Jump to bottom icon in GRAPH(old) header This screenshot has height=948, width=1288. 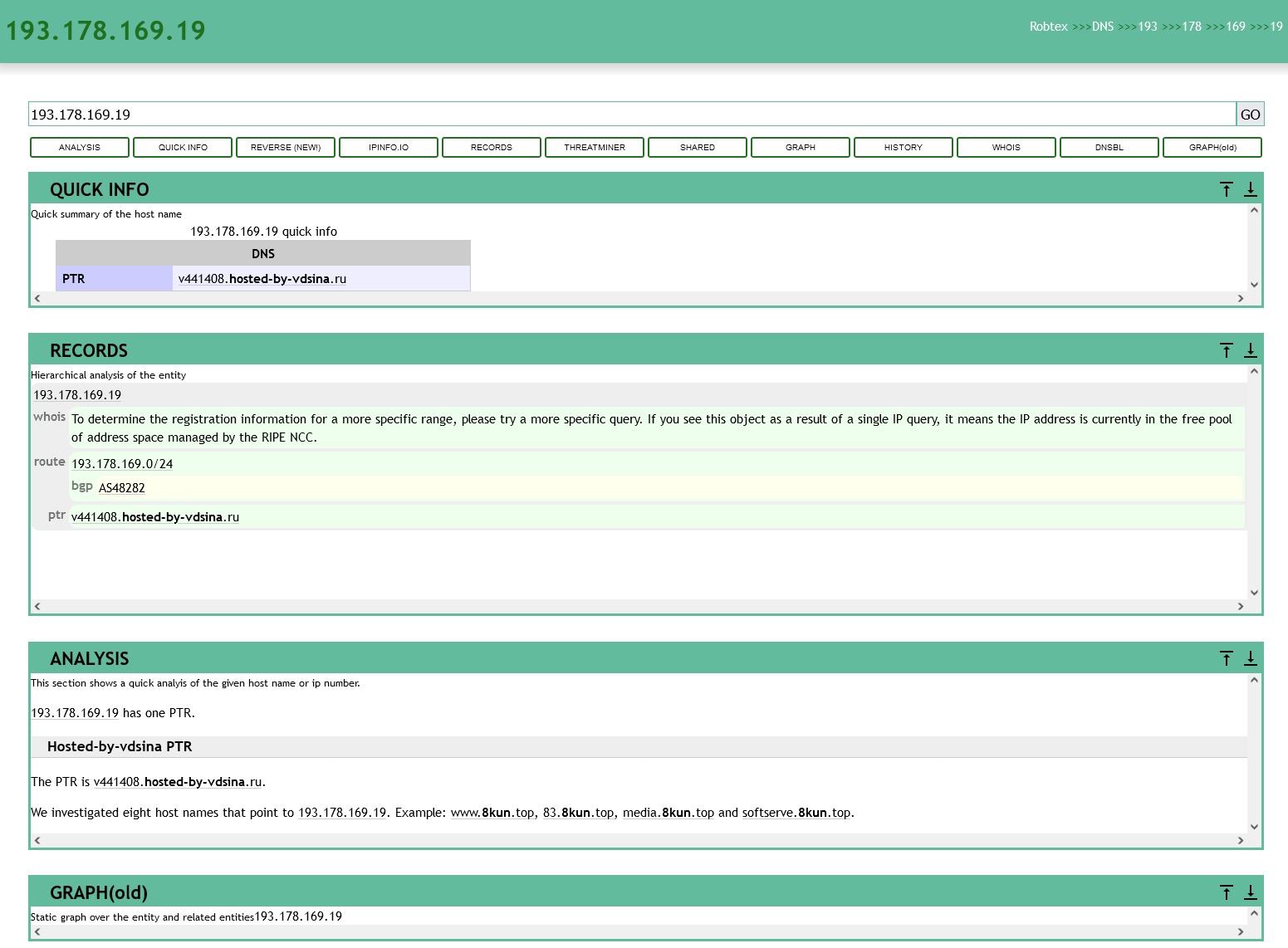point(1251,892)
